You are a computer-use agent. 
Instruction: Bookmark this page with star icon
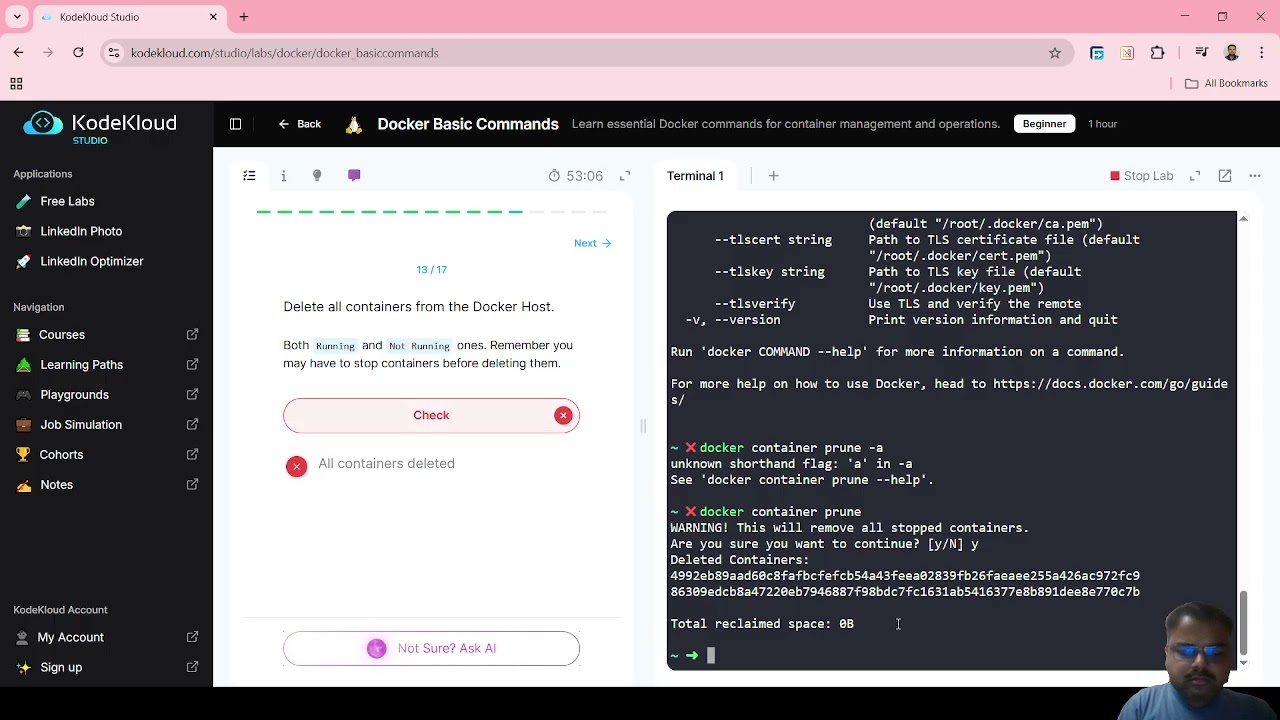coord(1055,53)
